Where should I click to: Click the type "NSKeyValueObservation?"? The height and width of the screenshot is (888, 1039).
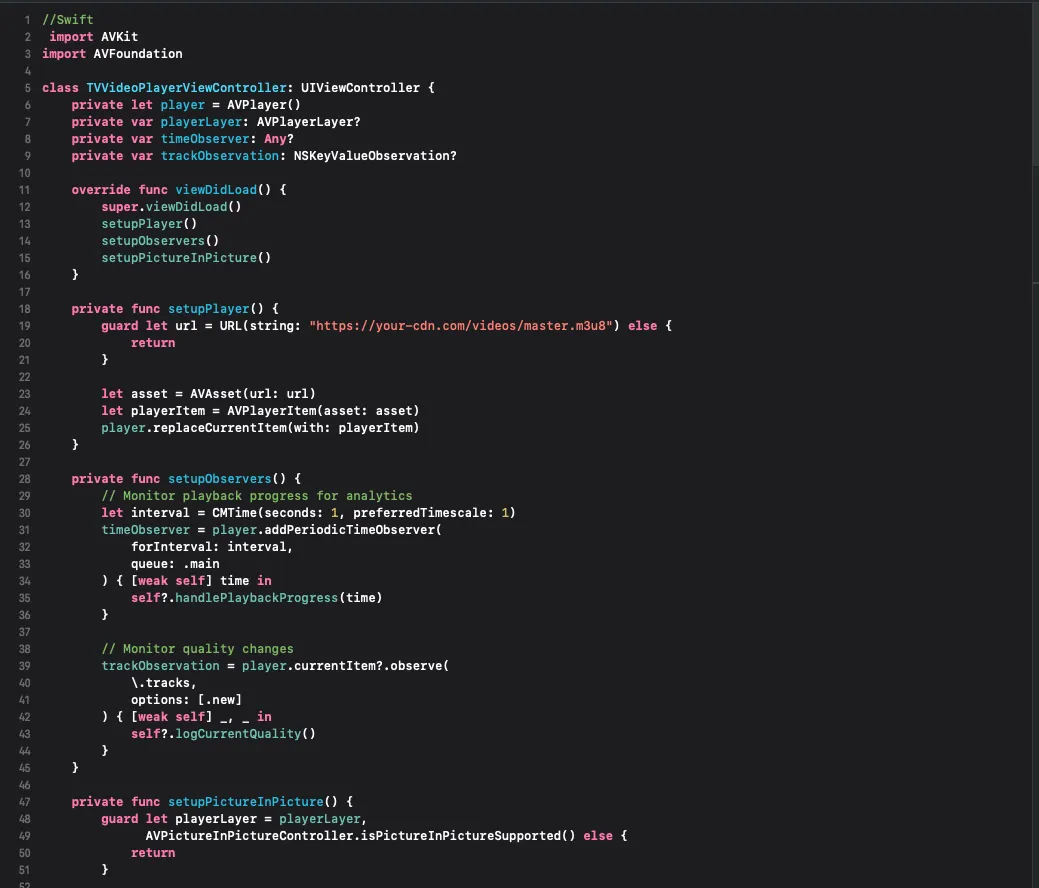(375, 156)
